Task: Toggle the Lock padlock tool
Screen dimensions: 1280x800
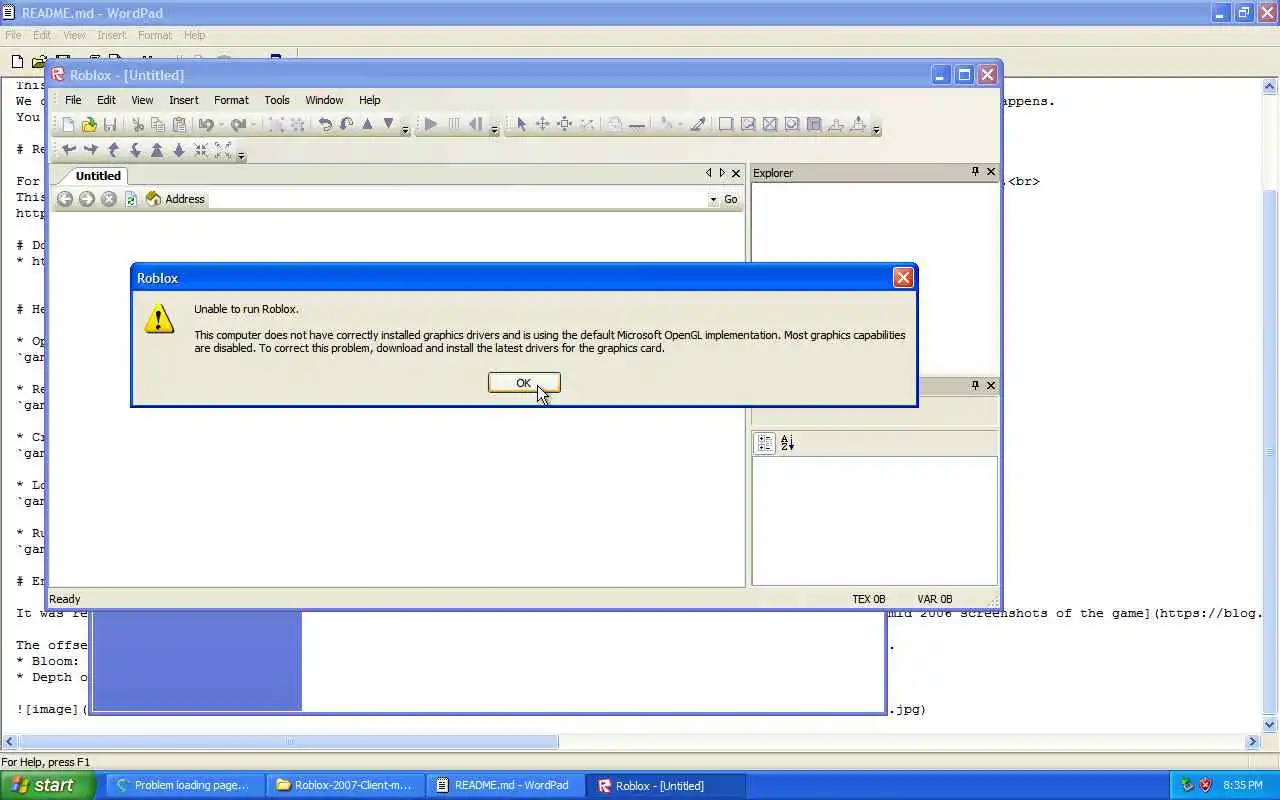Action: coord(615,124)
